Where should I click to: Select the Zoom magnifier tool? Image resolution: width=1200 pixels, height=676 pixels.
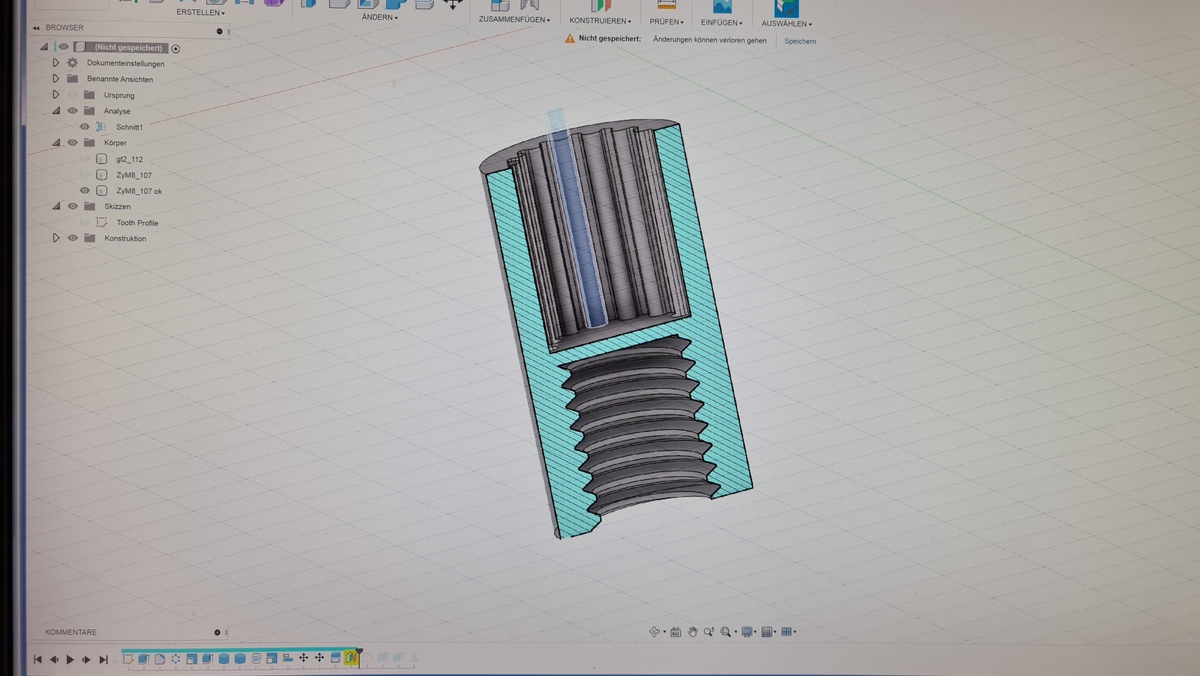point(709,631)
